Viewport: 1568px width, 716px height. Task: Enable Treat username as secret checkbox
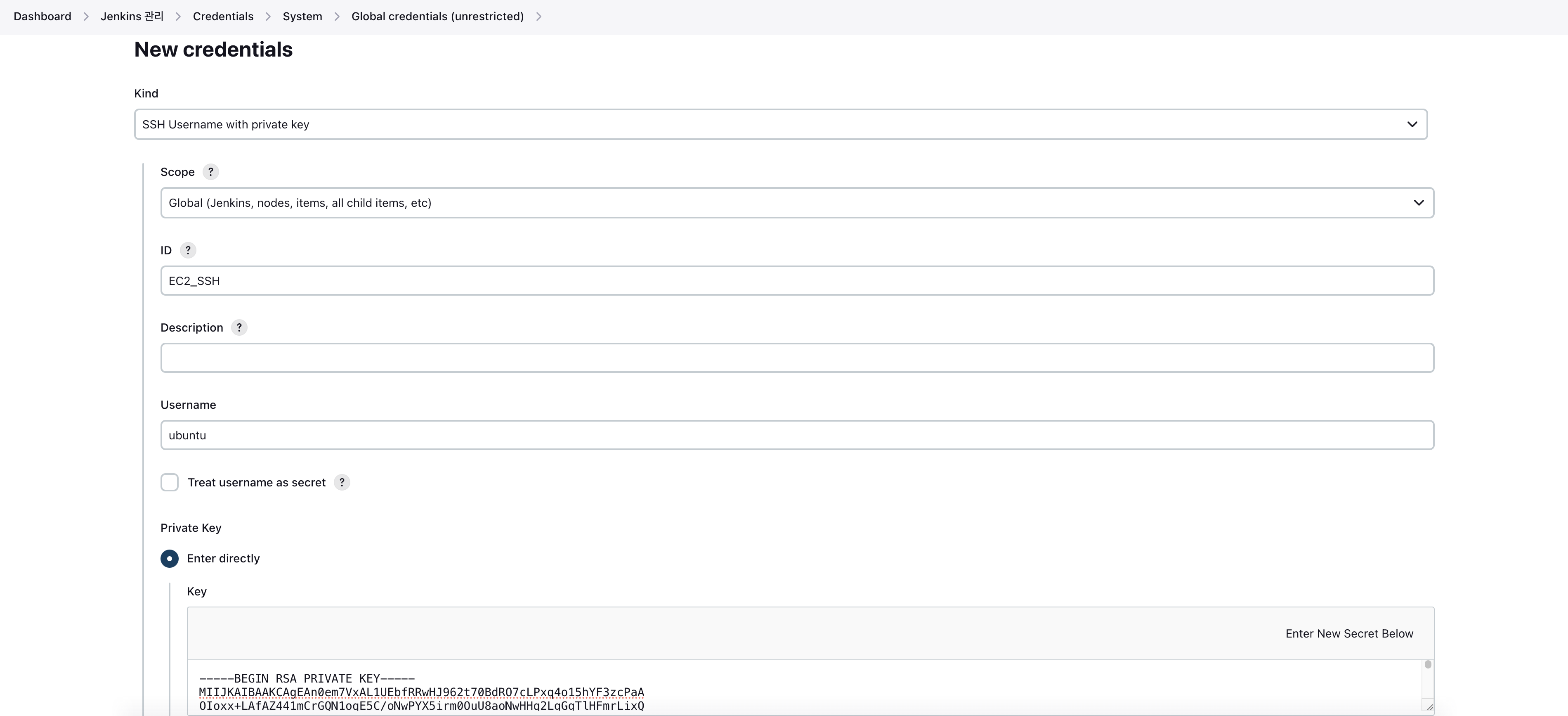coord(170,483)
